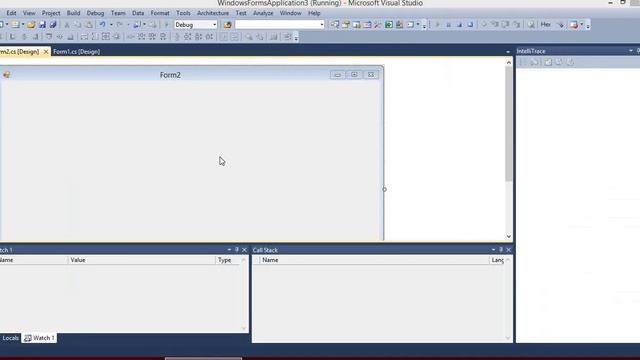The height and width of the screenshot is (360, 640).
Task: Click the Name column header in Call Stack
Action: (x=375, y=260)
